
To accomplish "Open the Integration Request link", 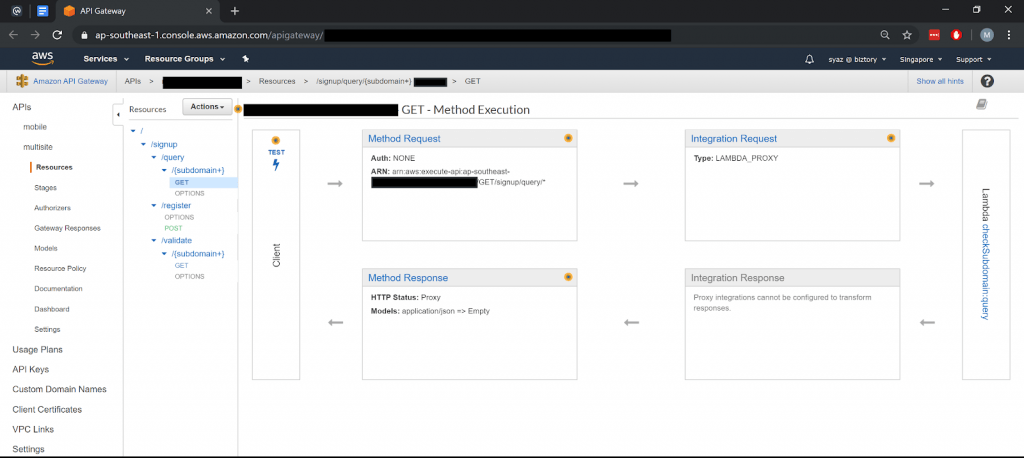I will [734, 139].
